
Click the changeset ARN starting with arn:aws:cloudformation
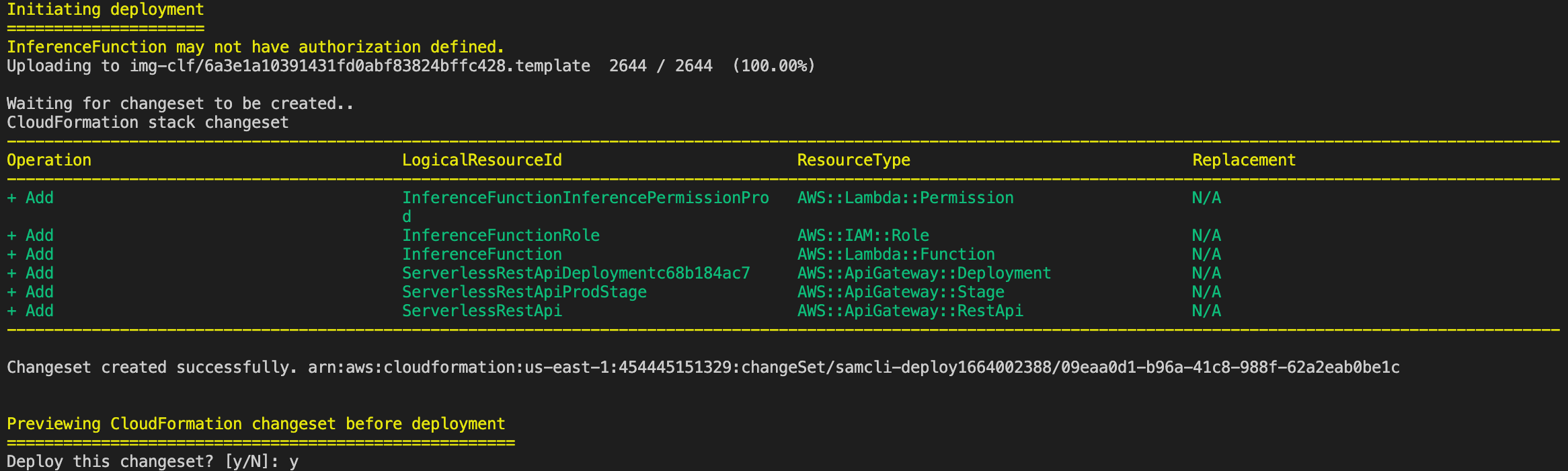[x=854, y=367]
